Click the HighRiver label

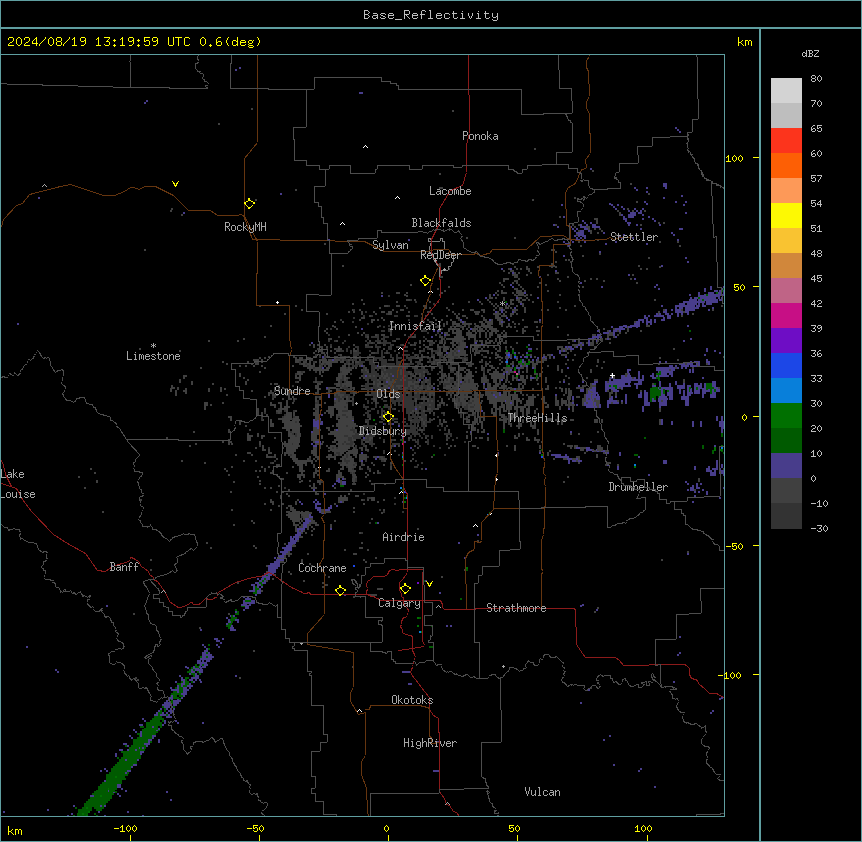coord(430,743)
